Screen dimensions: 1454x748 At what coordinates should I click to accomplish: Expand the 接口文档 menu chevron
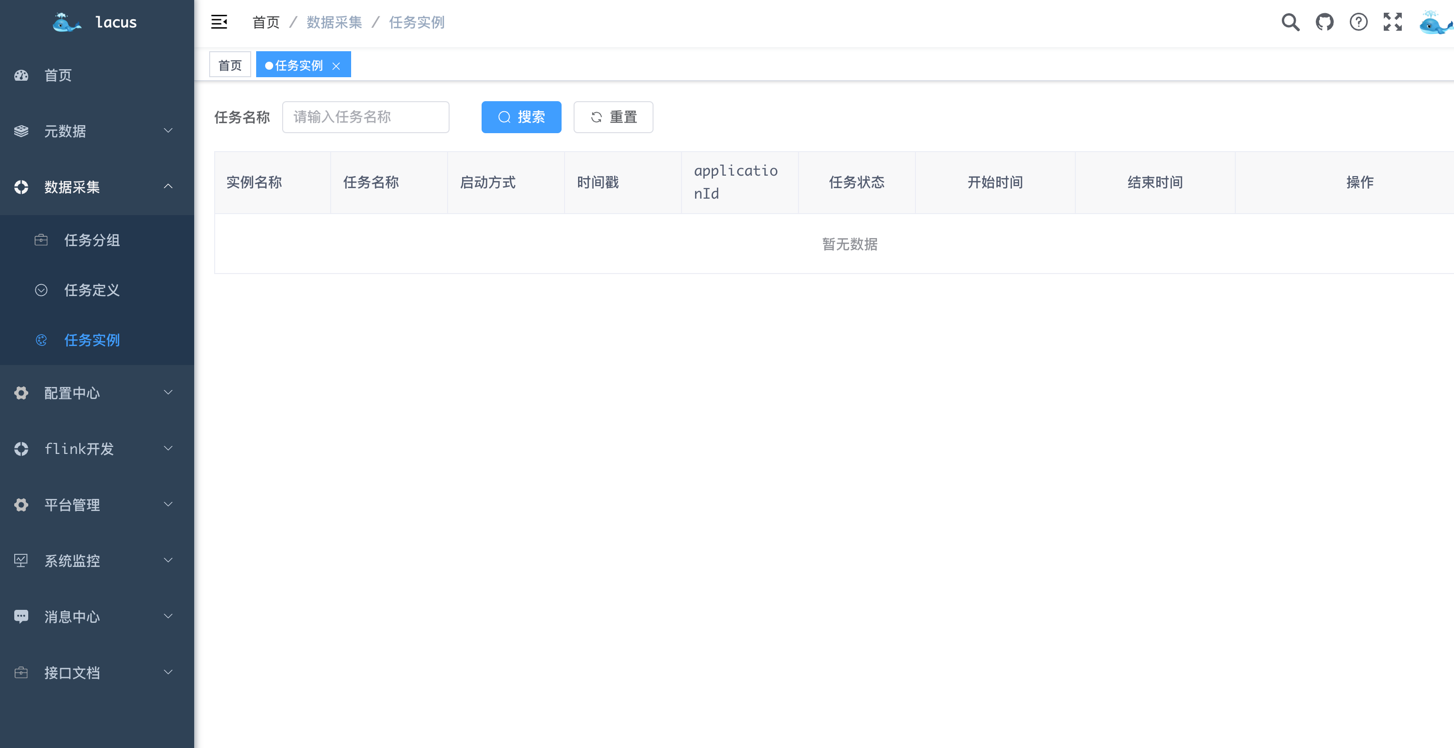click(168, 673)
